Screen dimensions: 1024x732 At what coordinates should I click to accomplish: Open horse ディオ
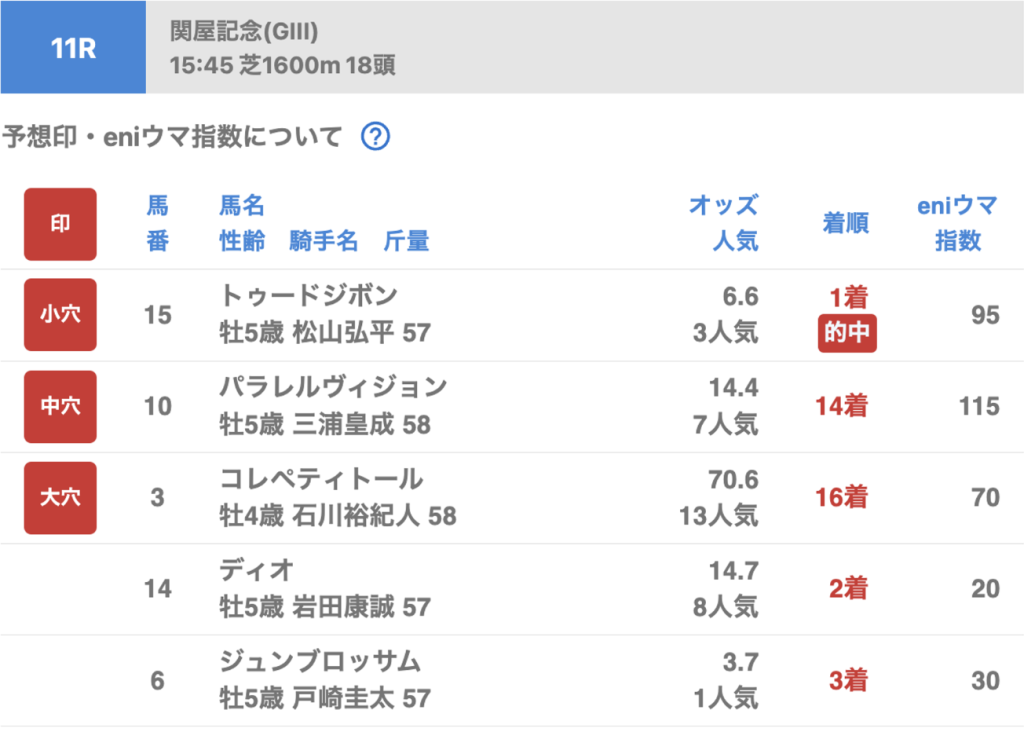(257, 570)
